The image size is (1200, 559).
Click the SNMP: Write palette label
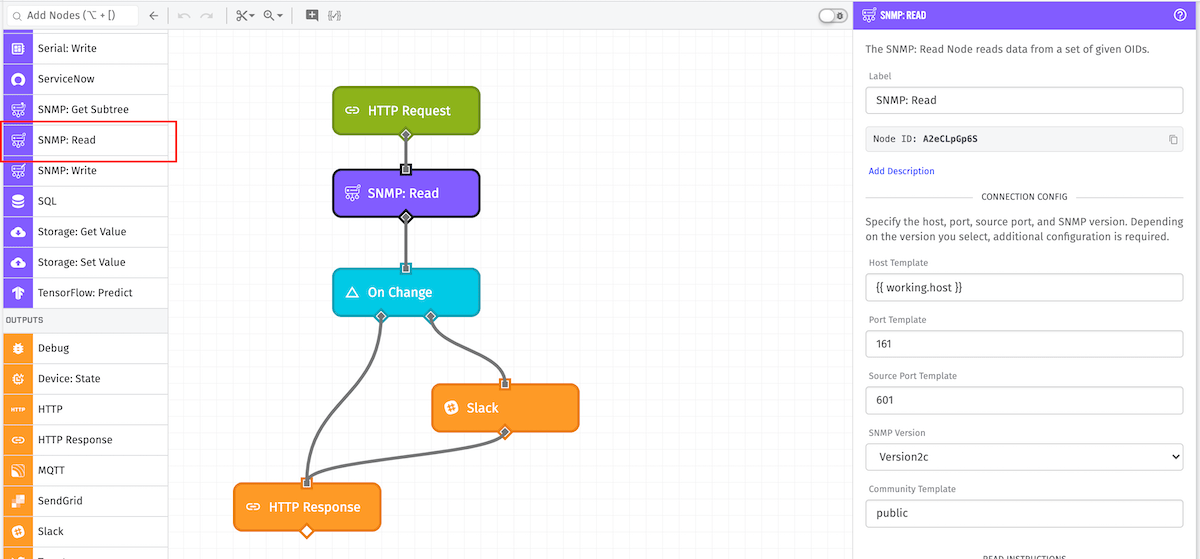[x=67, y=171]
